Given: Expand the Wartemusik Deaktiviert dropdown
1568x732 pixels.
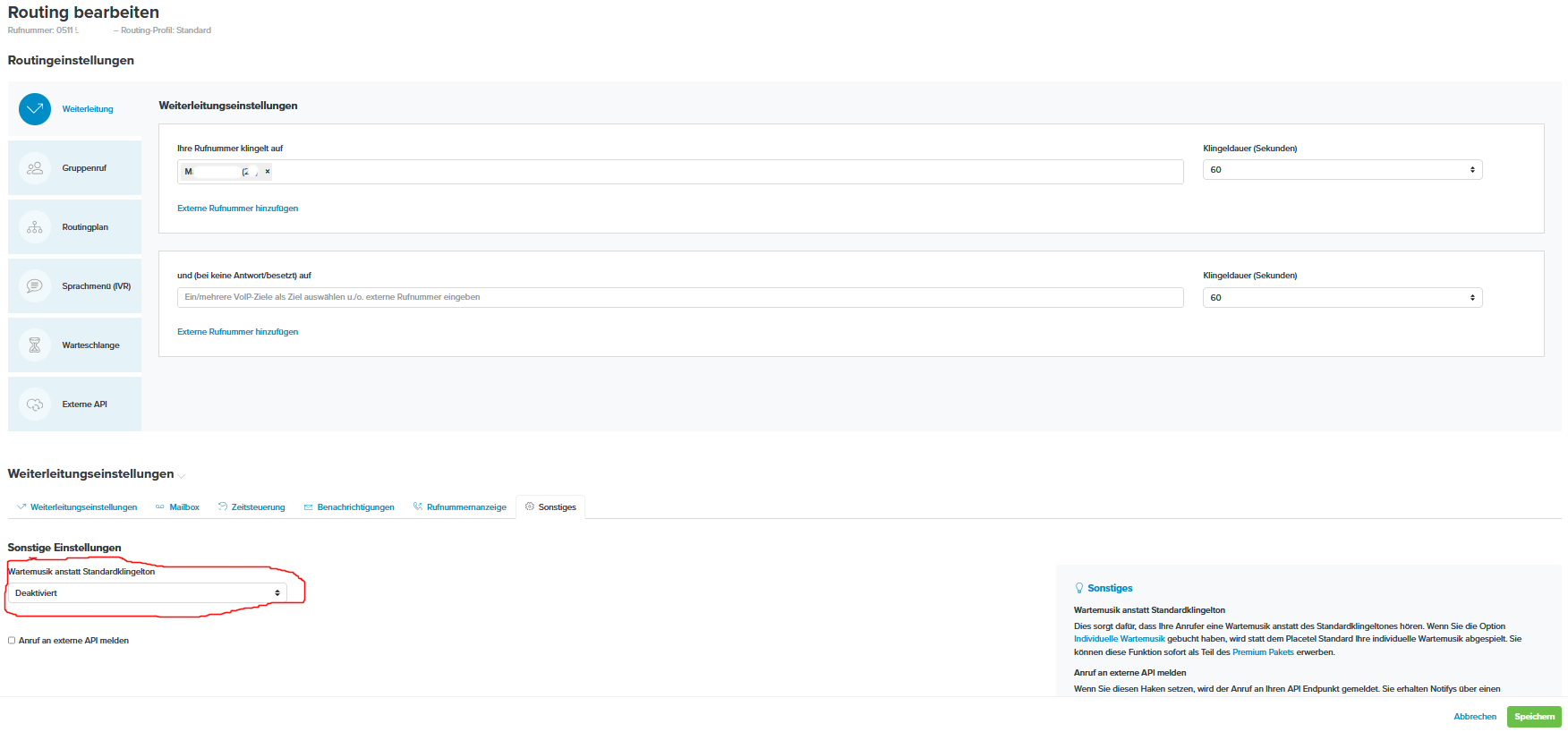Looking at the screenshot, I should 147,593.
